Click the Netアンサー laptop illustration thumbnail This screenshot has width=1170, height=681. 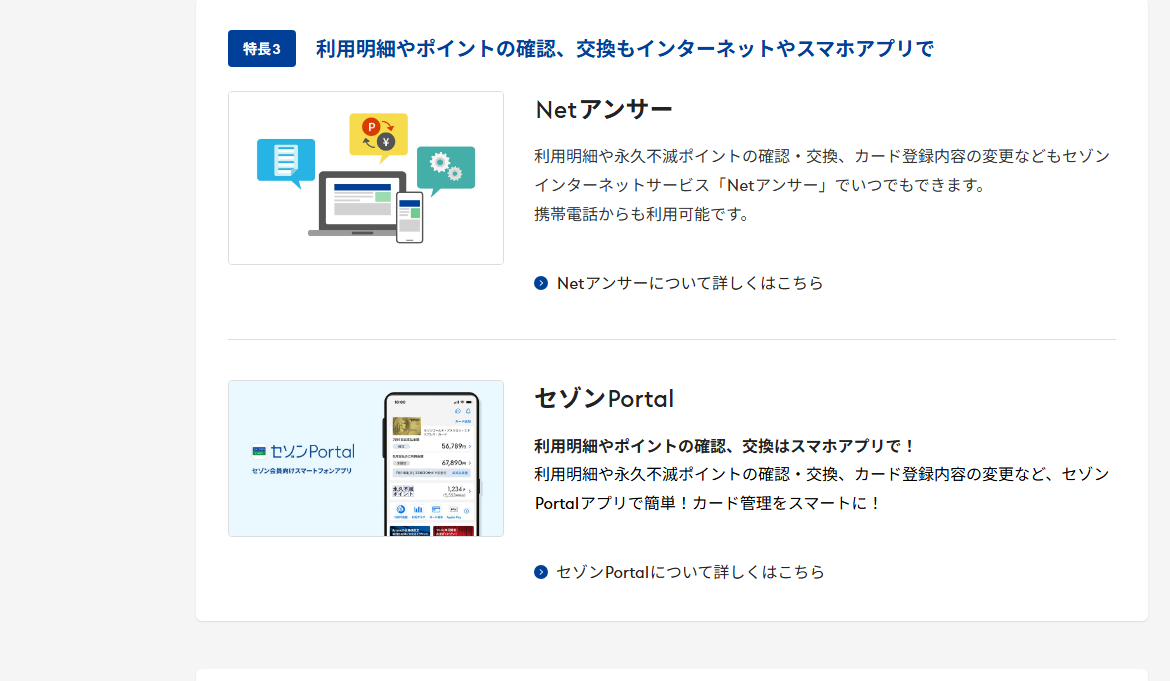pos(366,178)
